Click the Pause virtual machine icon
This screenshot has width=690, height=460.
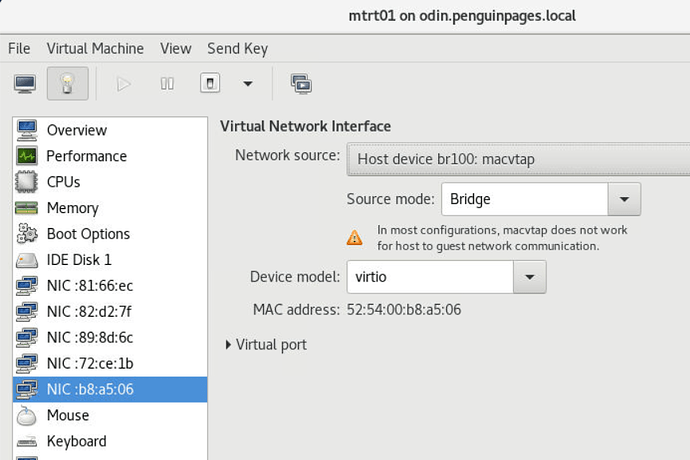click(x=167, y=84)
